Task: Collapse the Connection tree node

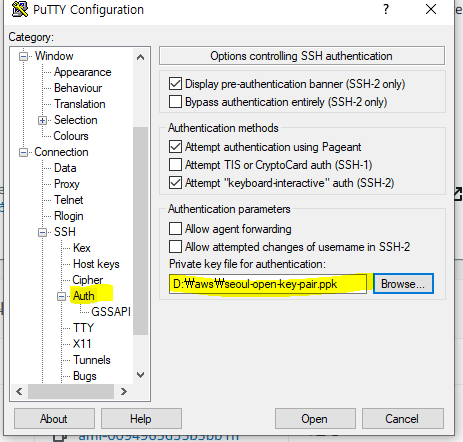Action: pos(23,152)
